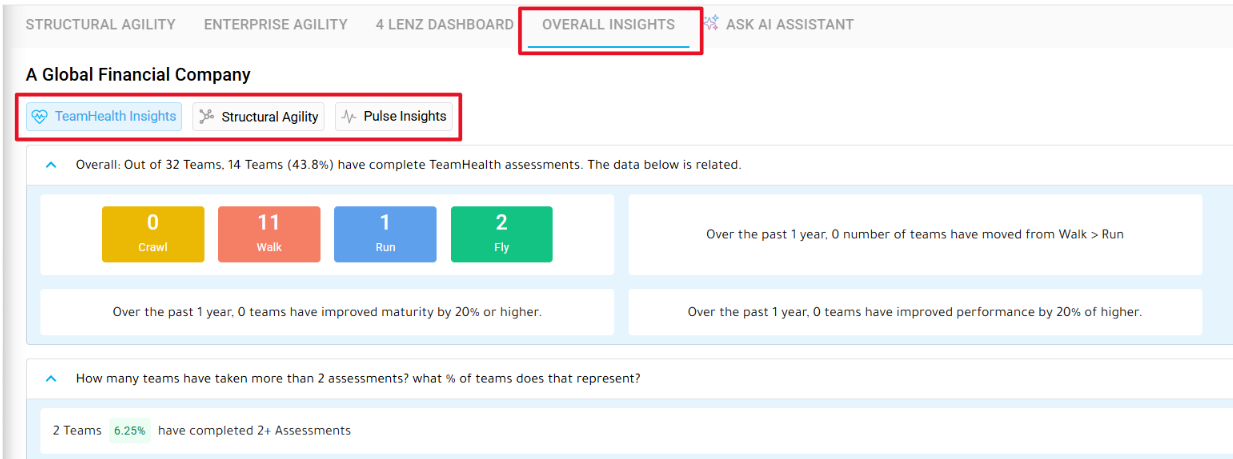Collapse the 2+ assessments question section

[x=51, y=379]
